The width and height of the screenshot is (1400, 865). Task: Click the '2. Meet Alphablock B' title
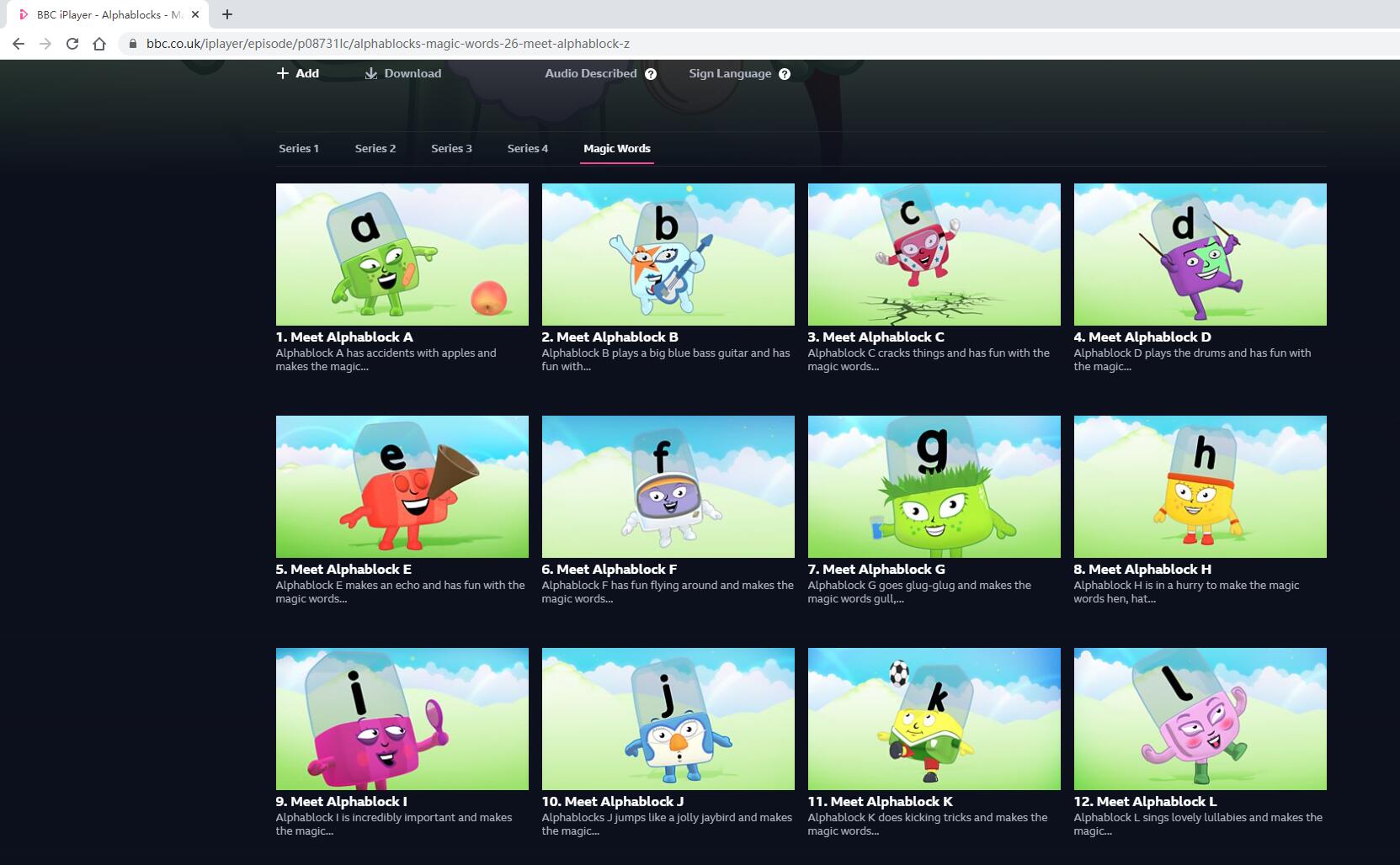click(x=610, y=337)
